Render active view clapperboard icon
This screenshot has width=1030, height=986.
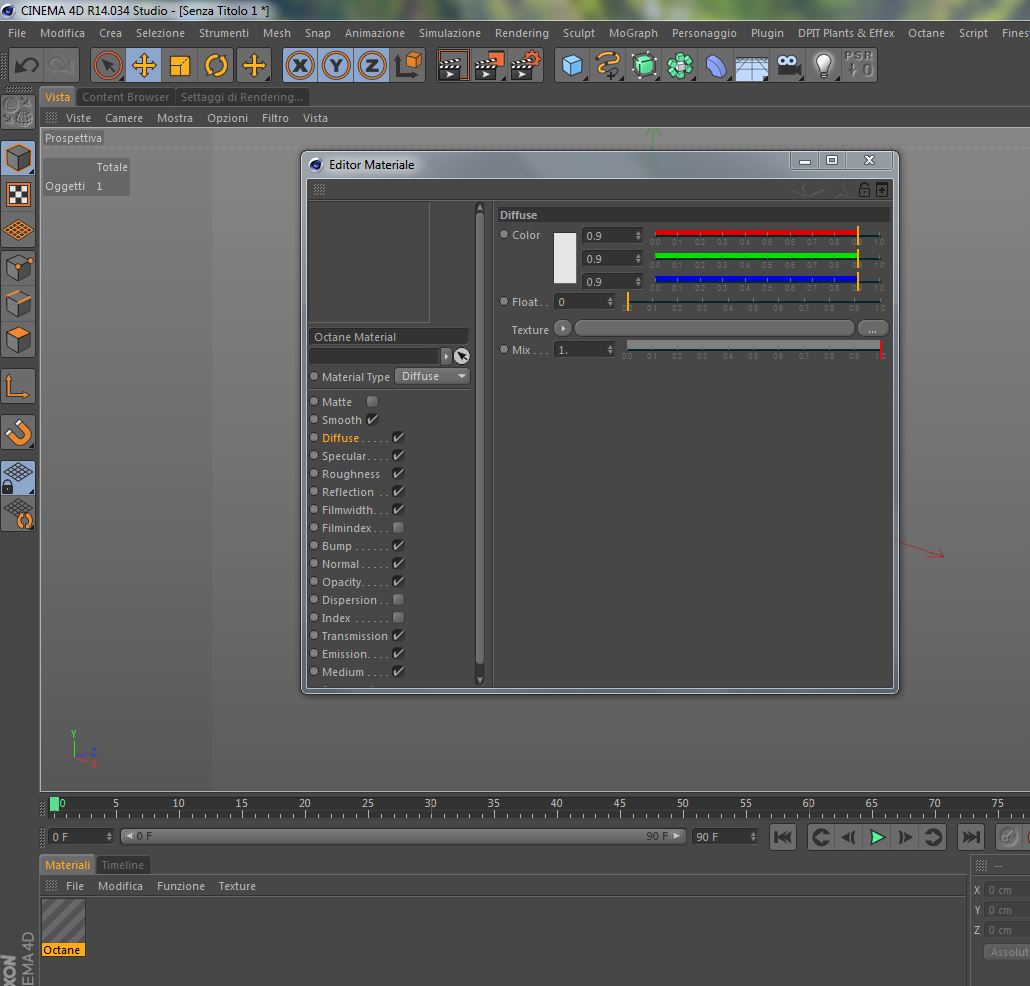tap(452, 66)
